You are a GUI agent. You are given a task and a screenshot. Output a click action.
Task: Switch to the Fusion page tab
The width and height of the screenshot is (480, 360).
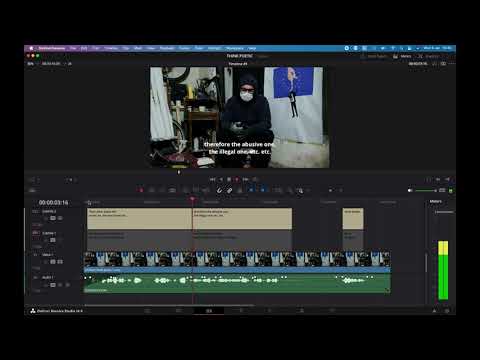tap(240, 311)
